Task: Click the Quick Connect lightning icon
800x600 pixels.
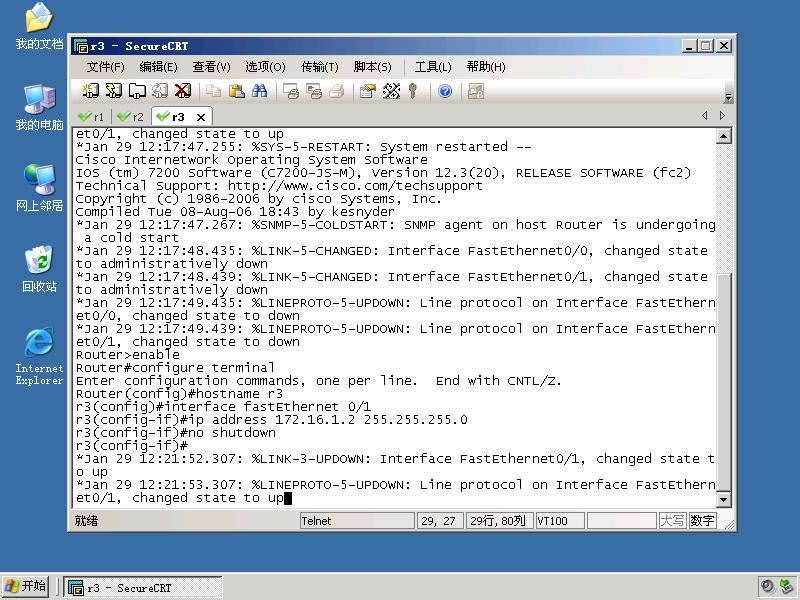Action: coord(114,91)
